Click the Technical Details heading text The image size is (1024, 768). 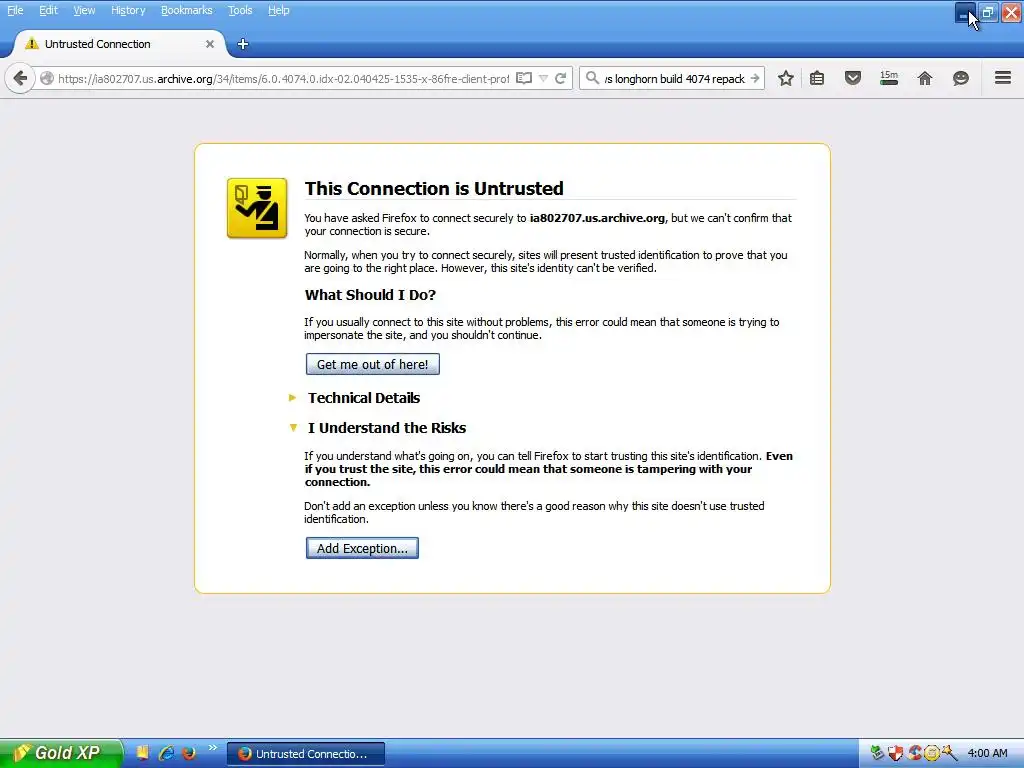click(x=364, y=398)
